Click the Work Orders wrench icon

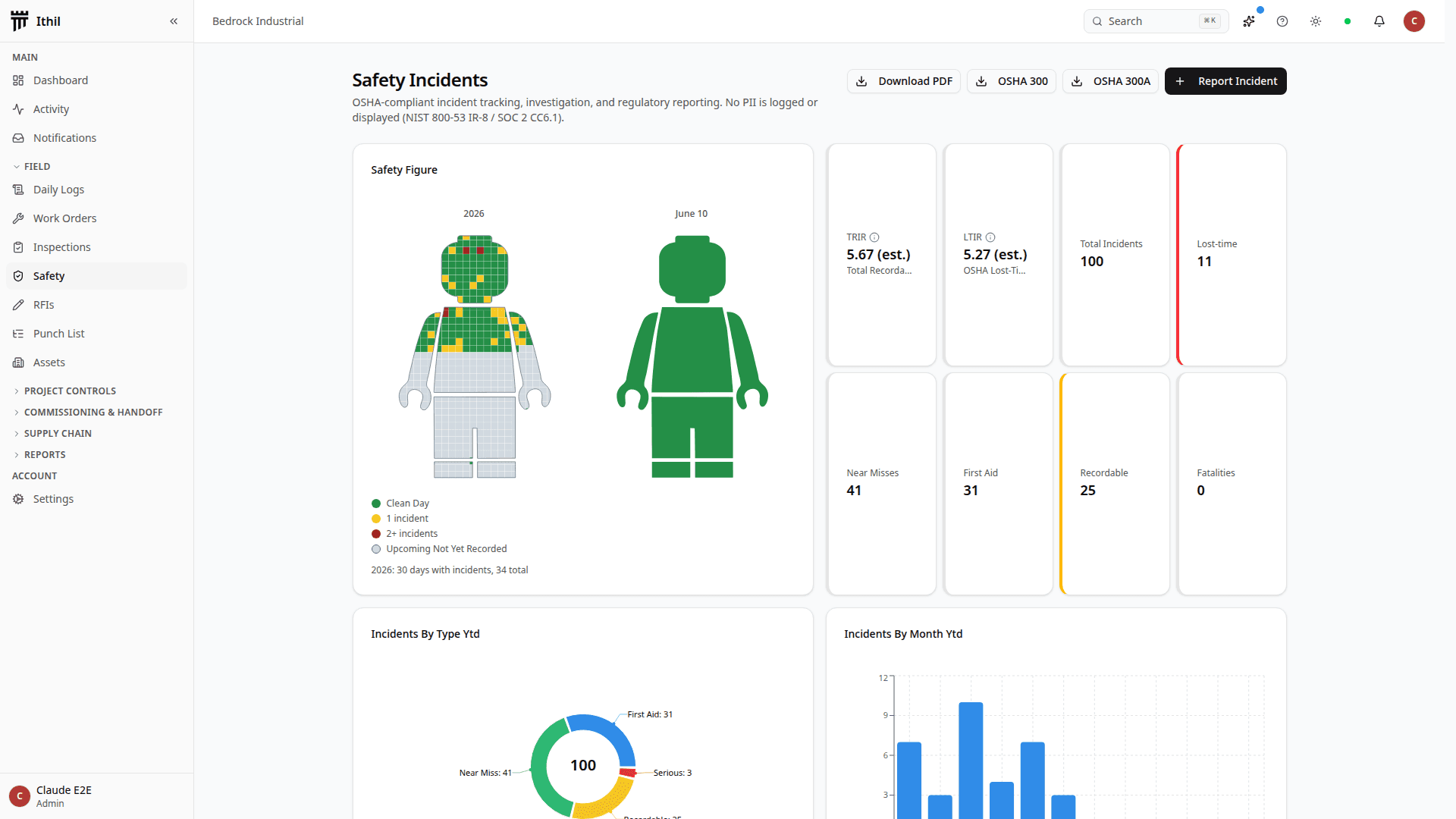tap(18, 218)
